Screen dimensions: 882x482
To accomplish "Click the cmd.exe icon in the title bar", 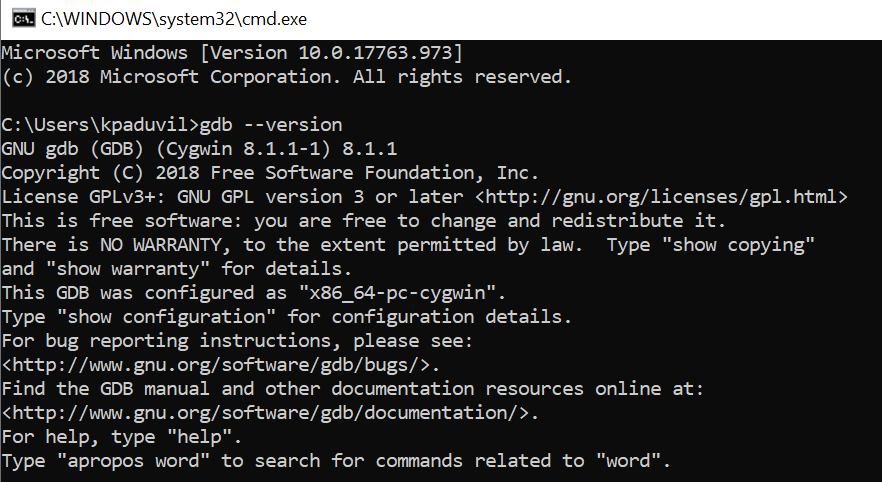I will pos(17,17).
